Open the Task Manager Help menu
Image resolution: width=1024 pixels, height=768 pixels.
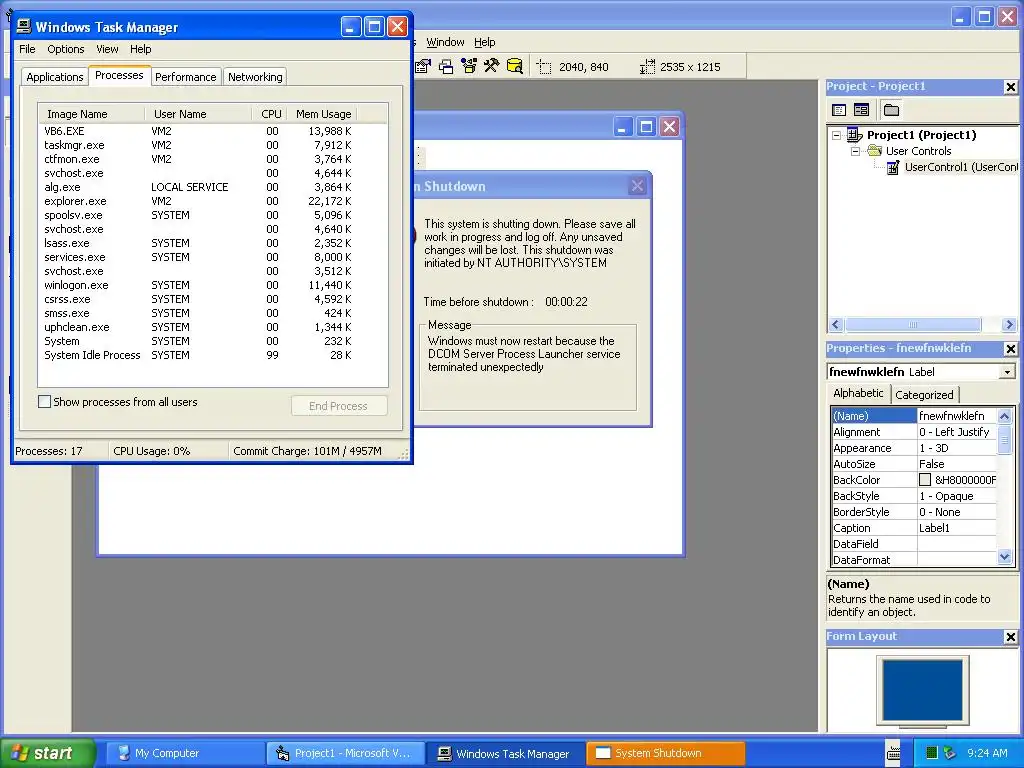click(140, 49)
